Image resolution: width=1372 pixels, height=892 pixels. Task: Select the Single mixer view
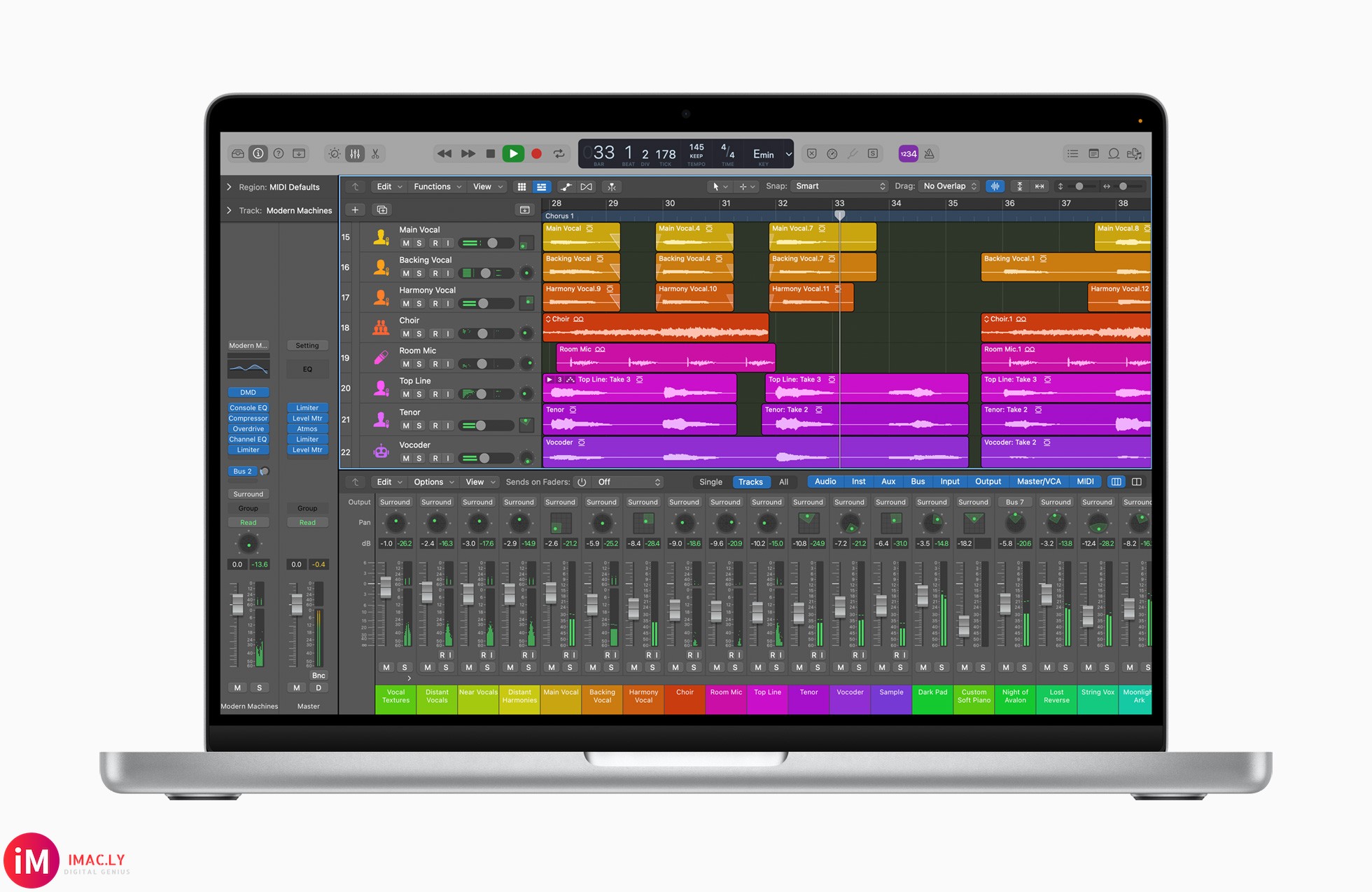710,482
